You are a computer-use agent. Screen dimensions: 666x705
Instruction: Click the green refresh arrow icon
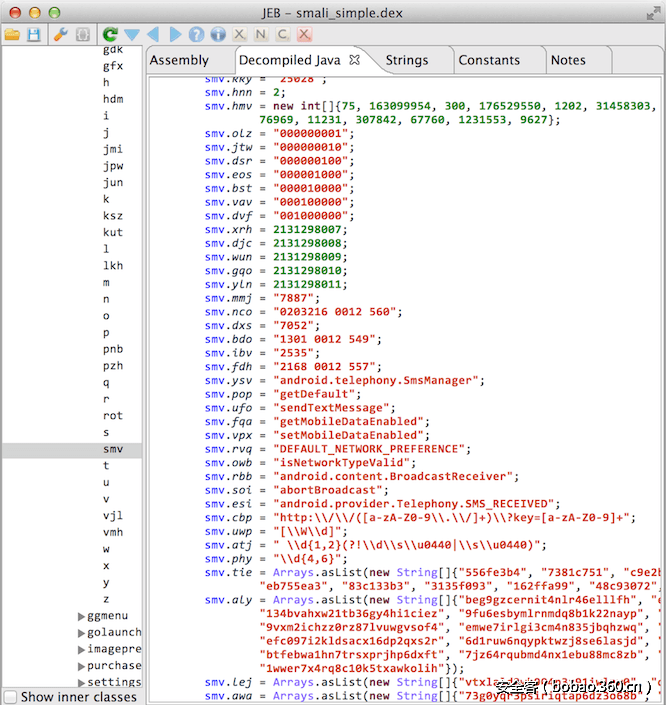(109, 35)
